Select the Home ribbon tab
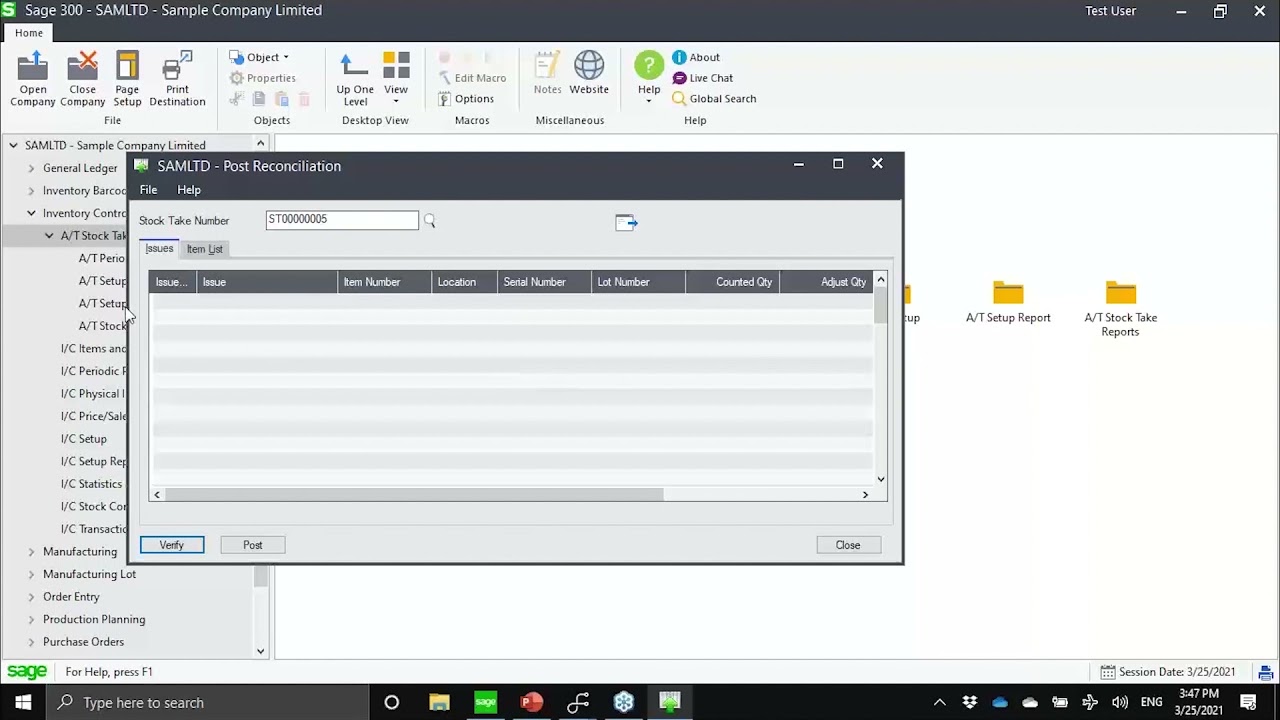The width and height of the screenshot is (1280, 720). pyautogui.click(x=29, y=33)
